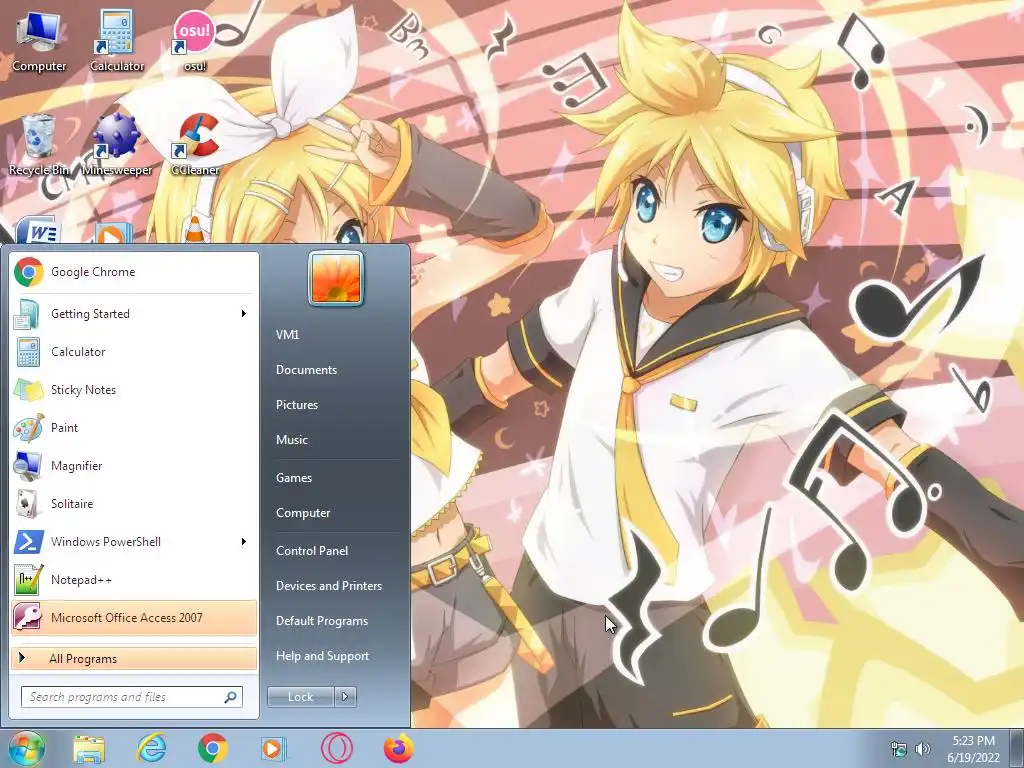Select Notepad++ from Start menu
Image resolution: width=1024 pixels, height=768 pixels.
point(134,579)
